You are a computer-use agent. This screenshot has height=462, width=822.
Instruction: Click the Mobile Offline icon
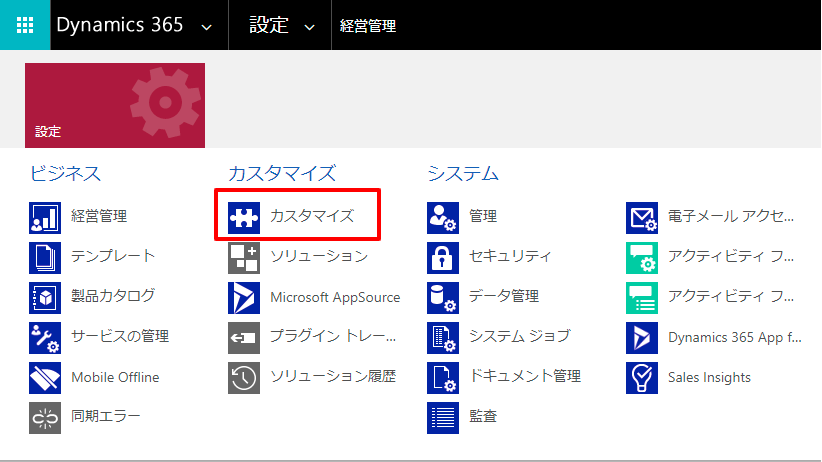click(45, 378)
